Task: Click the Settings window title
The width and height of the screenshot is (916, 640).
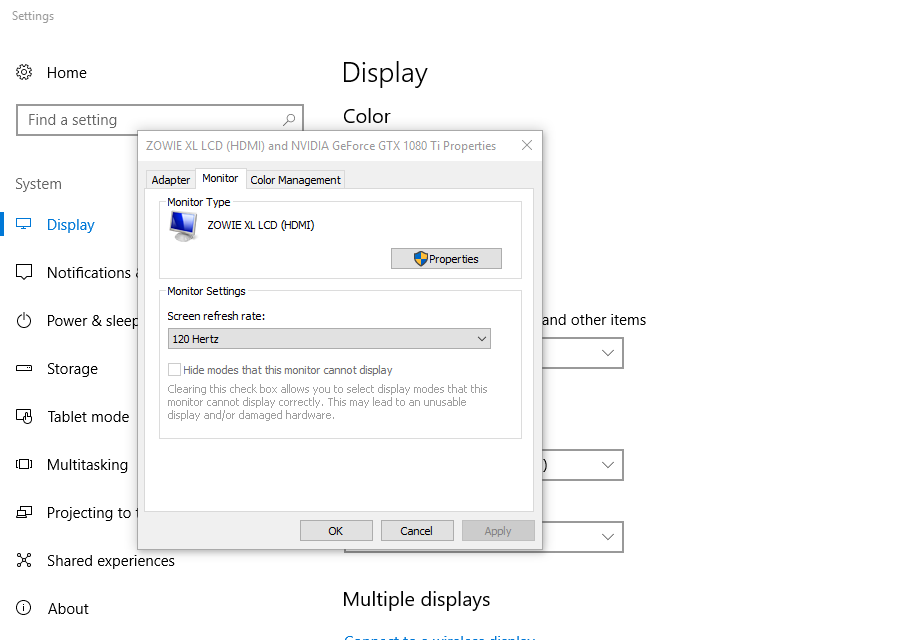Action: pyautogui.click(x=33, y=16)
